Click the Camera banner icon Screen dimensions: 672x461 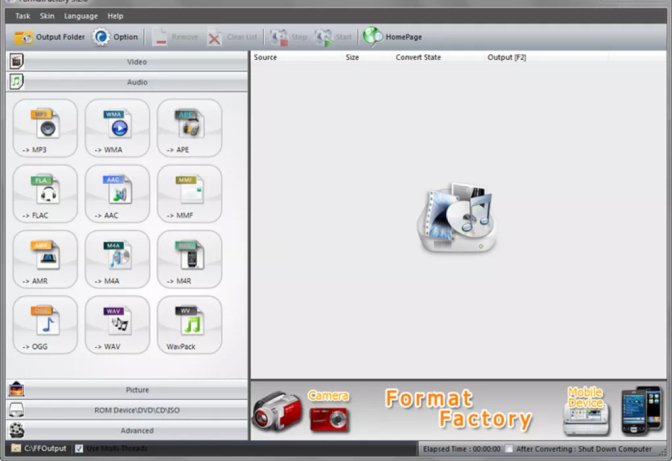coord(329,410)
